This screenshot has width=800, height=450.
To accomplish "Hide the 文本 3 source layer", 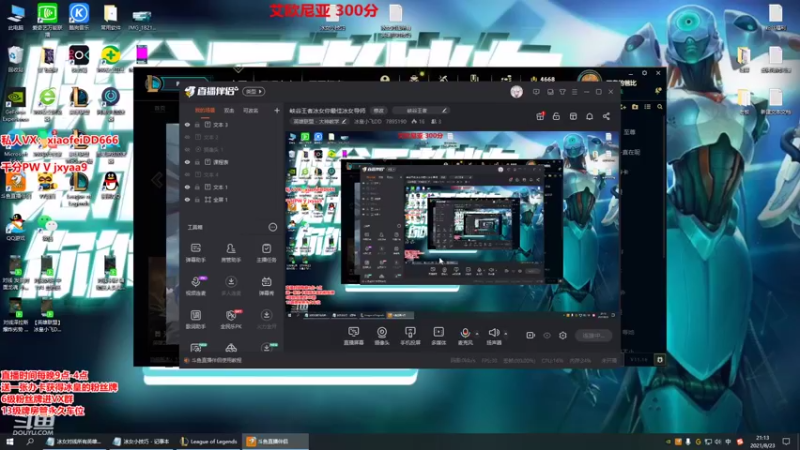I will tap(187, 124).
